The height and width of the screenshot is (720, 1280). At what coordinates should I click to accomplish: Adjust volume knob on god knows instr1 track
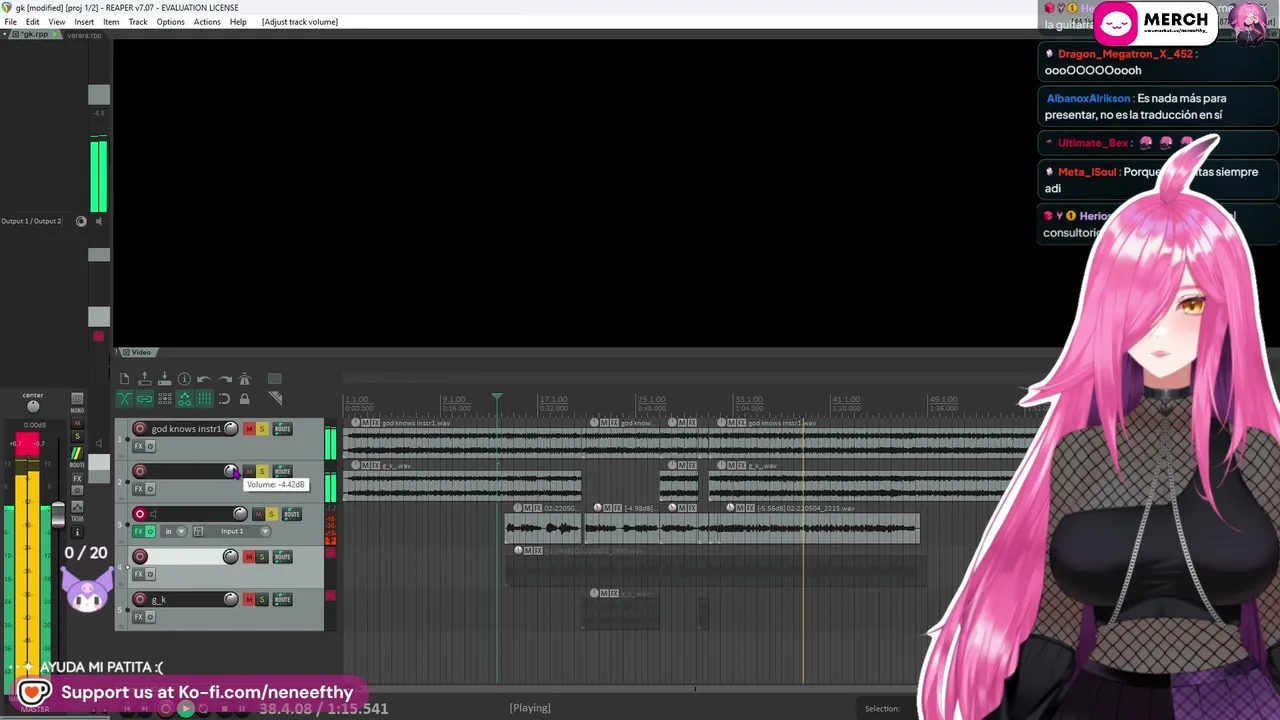[x=231, y=429]
